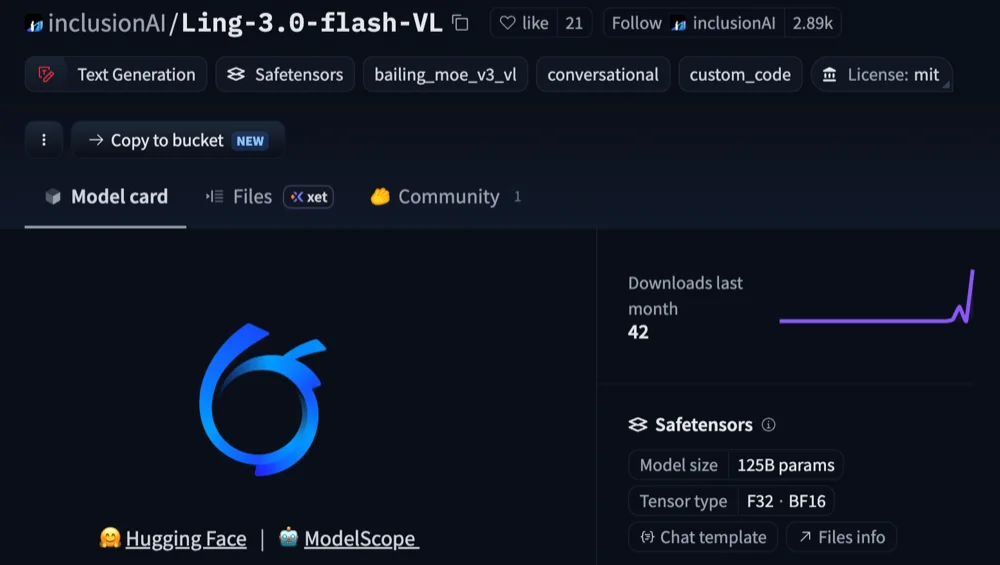The image size is (1000, 565).
Task: Click the Chat template braces icon
Action: pos(647,537)
